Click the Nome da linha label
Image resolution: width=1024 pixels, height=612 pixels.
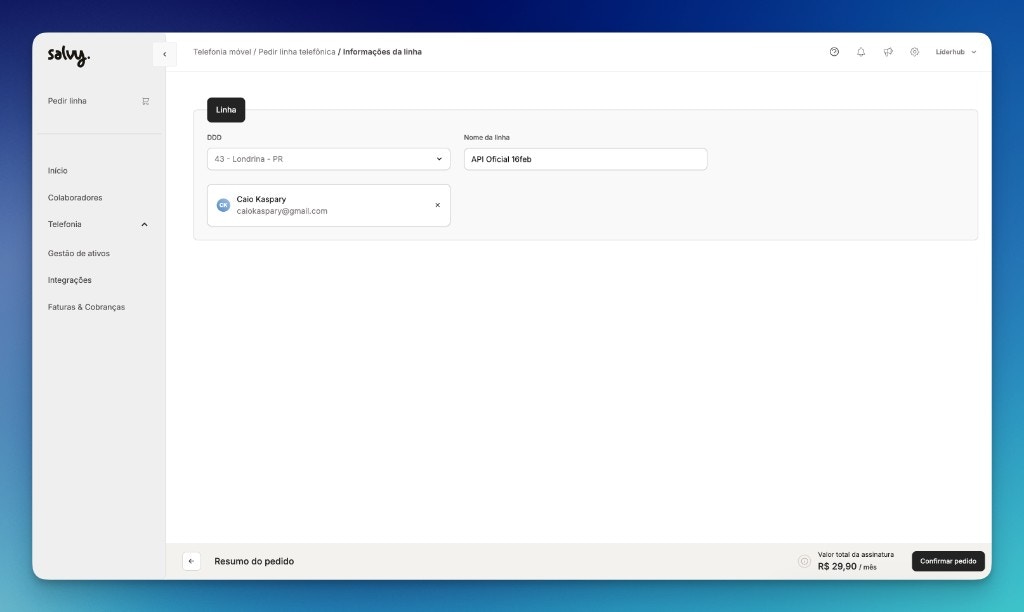click(x=487, y=138)
